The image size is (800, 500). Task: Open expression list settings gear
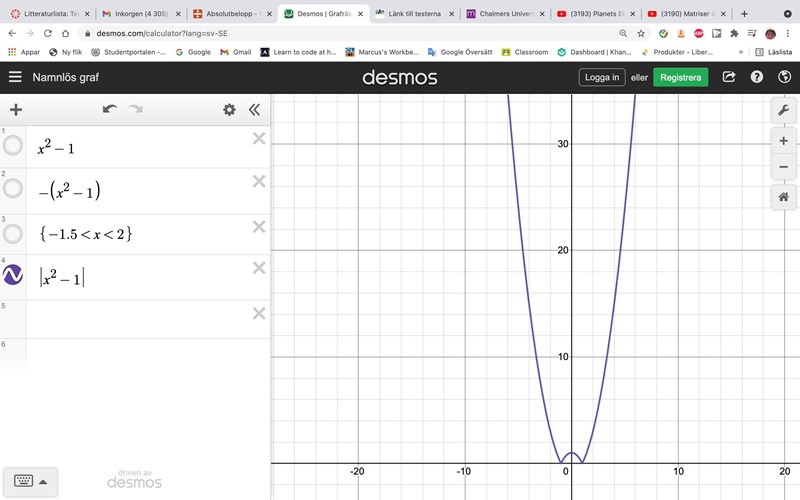229,110
